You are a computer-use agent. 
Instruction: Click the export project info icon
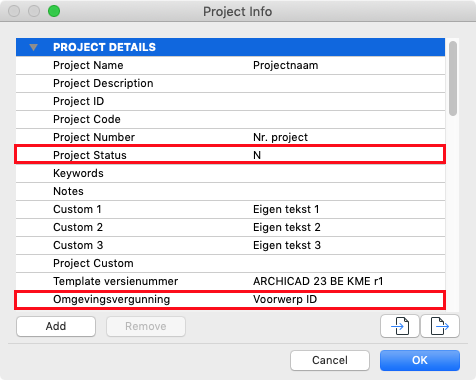(440, 326)
